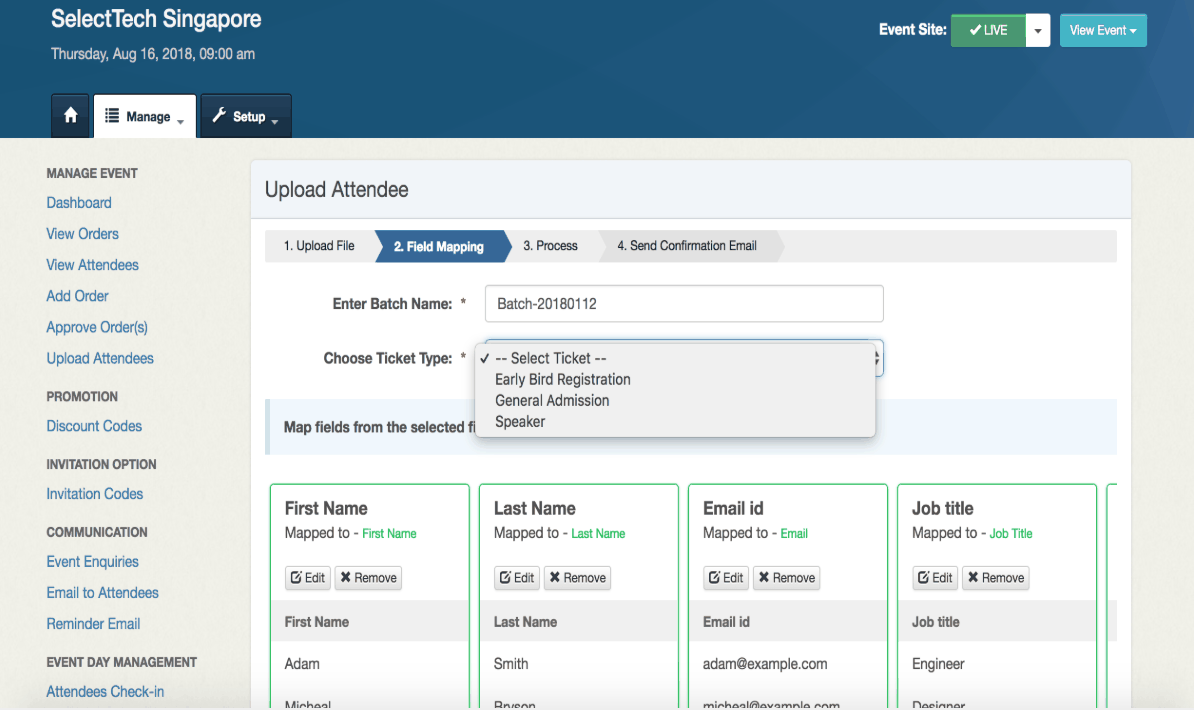Remove the Last Name field mapping
1194x710 pixels.
(x=578, y=578)
